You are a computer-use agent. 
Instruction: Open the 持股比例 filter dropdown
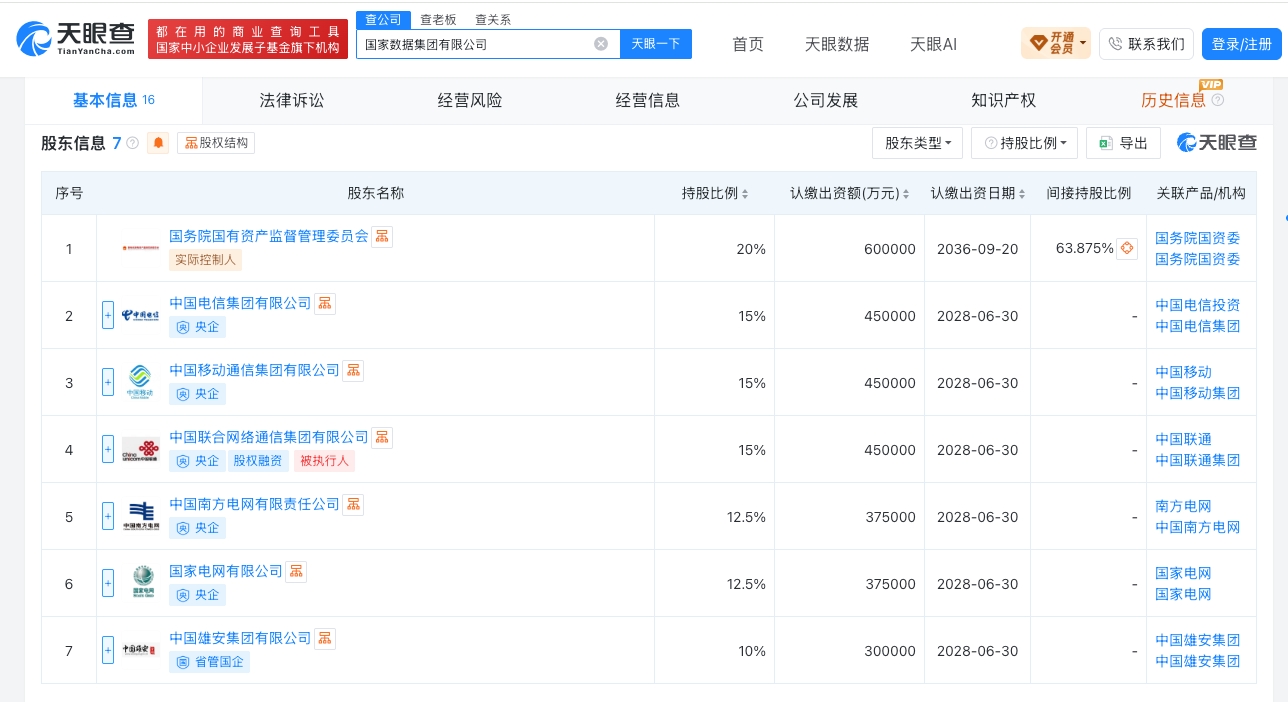(1025, 143)
